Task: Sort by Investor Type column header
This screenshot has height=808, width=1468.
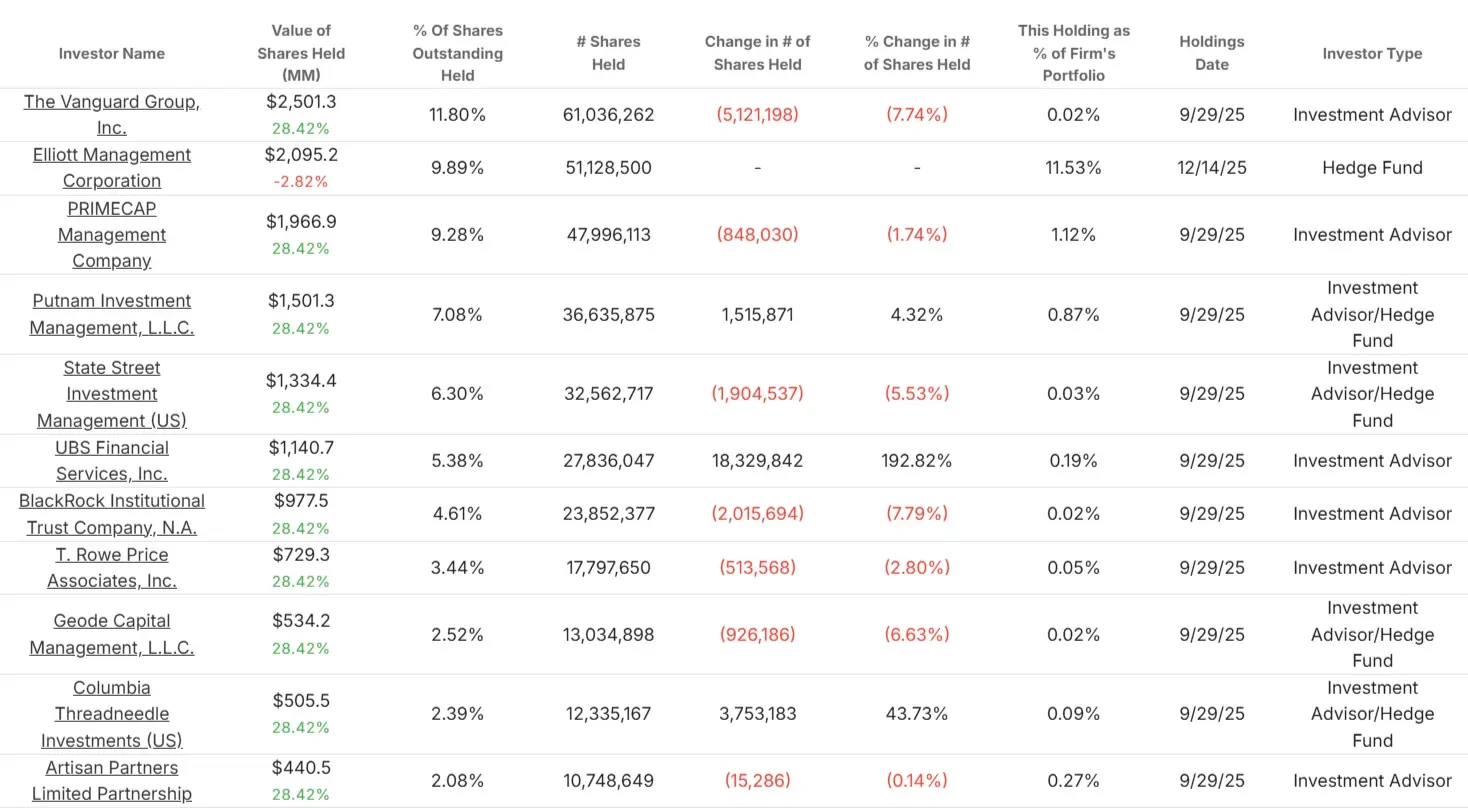Action: (x=1372, y=53)
